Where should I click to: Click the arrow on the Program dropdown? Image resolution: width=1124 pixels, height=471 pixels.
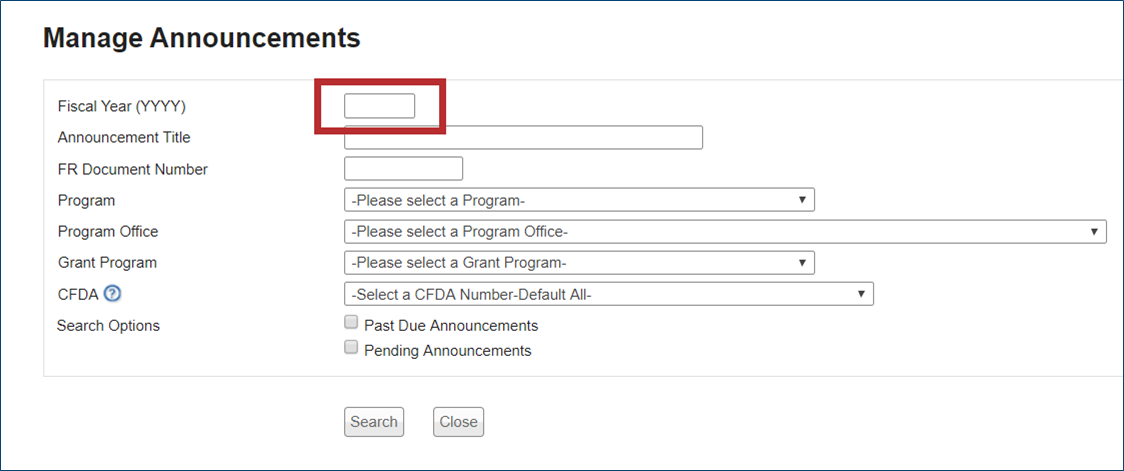point(802,200)
